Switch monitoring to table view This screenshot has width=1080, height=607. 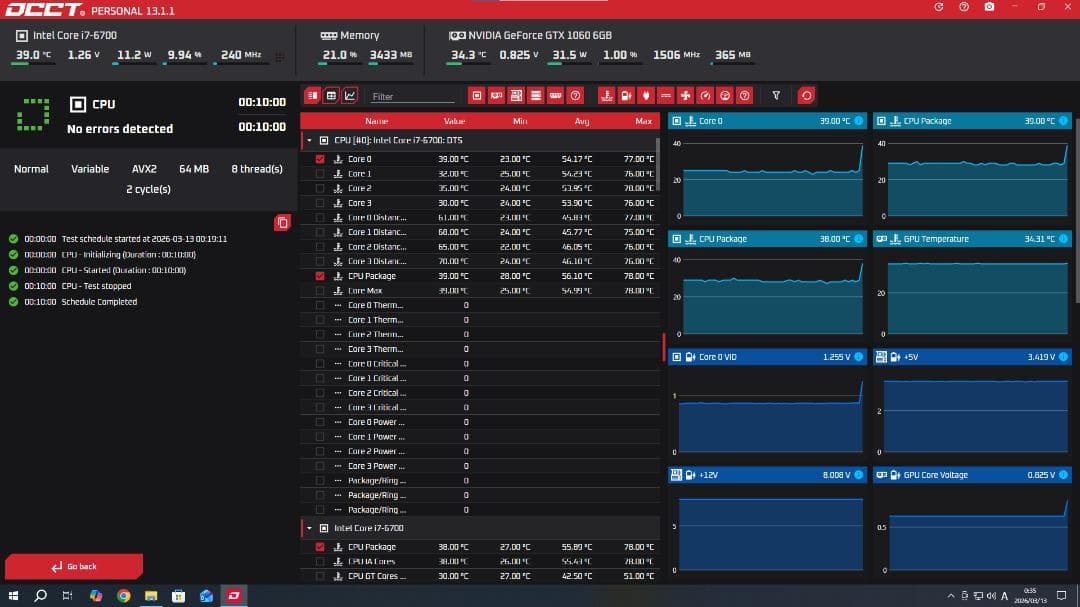(x=331, y=96)
